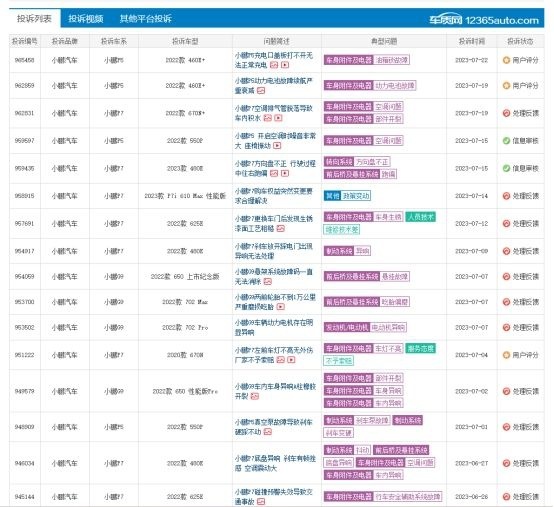Open image icon in complaint 959435 row

pyautogui.click(x=274, y=173)
